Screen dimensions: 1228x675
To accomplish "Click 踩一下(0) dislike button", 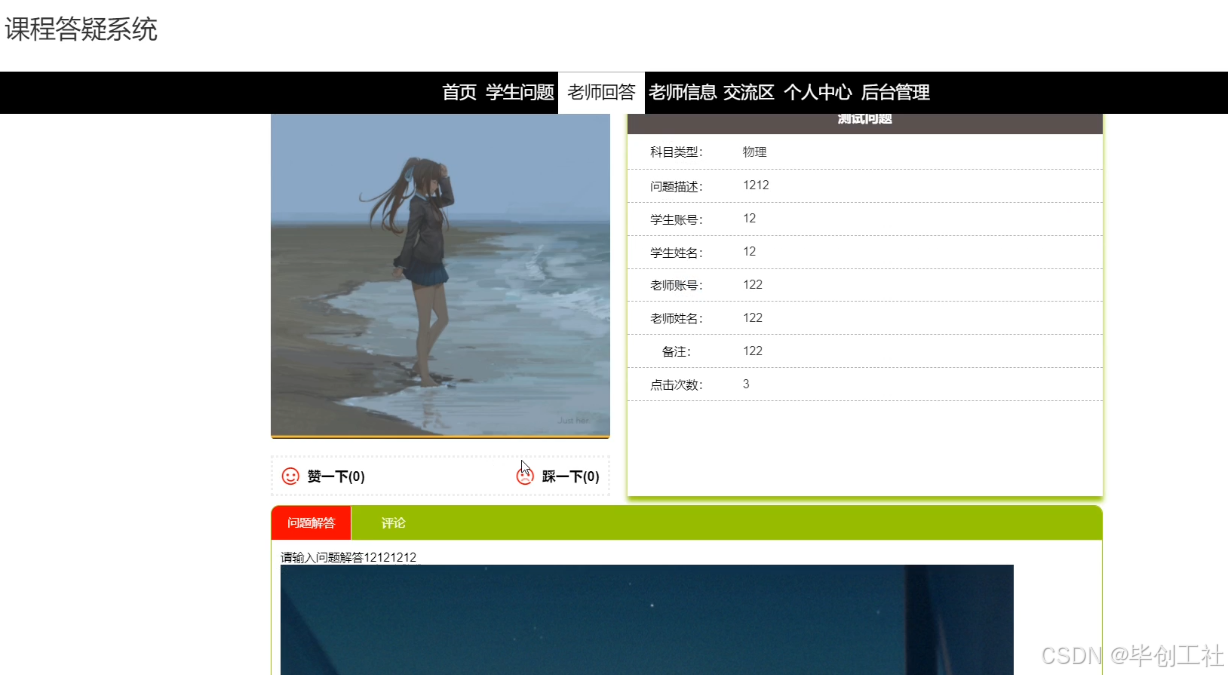I will (x=558, y=476).
